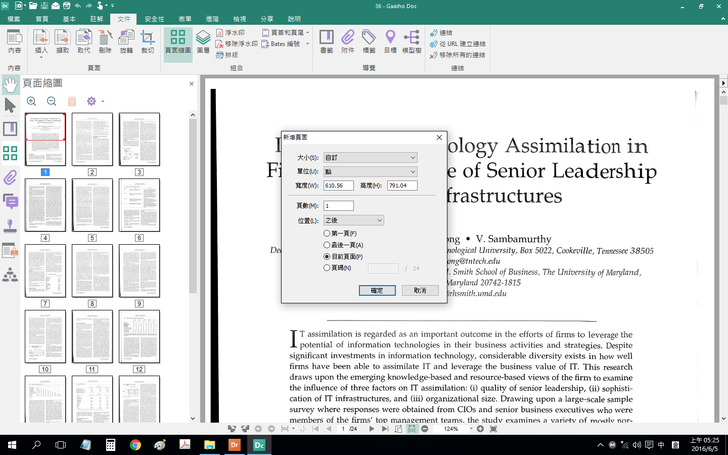Screen dimensions: 728x455
Task: Click the 插入 (Insert page) ribbon icon
Action: [41, 40]
